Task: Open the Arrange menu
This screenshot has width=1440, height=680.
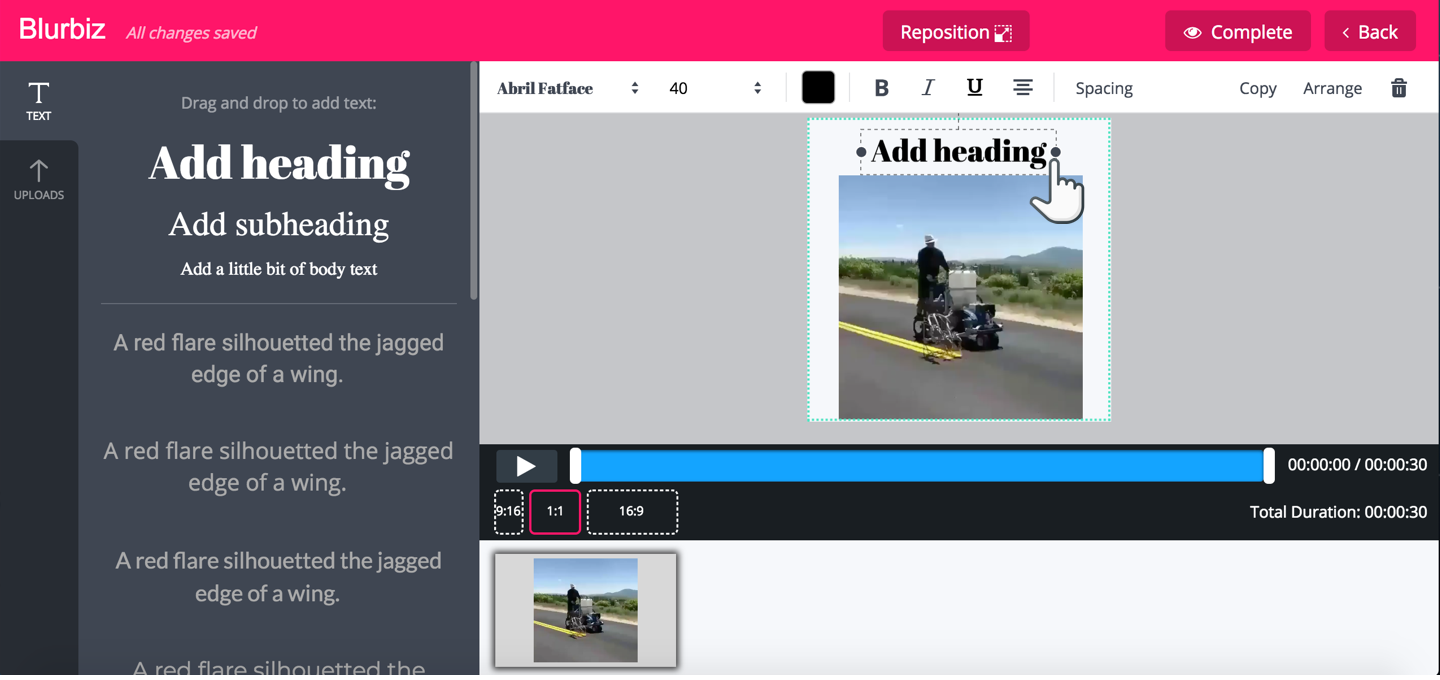Action: coord(1332,88)
